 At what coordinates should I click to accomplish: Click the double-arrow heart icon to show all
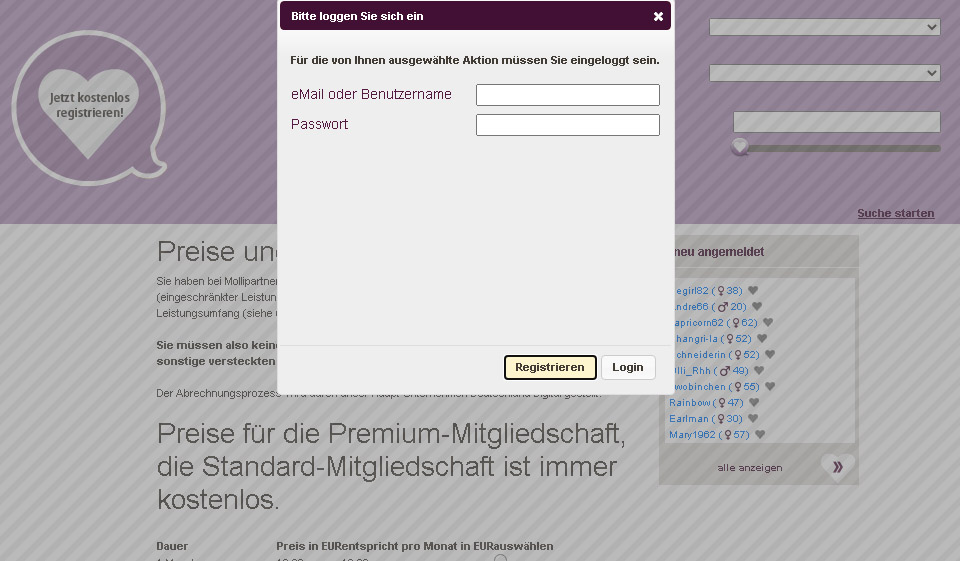[837, 467]
